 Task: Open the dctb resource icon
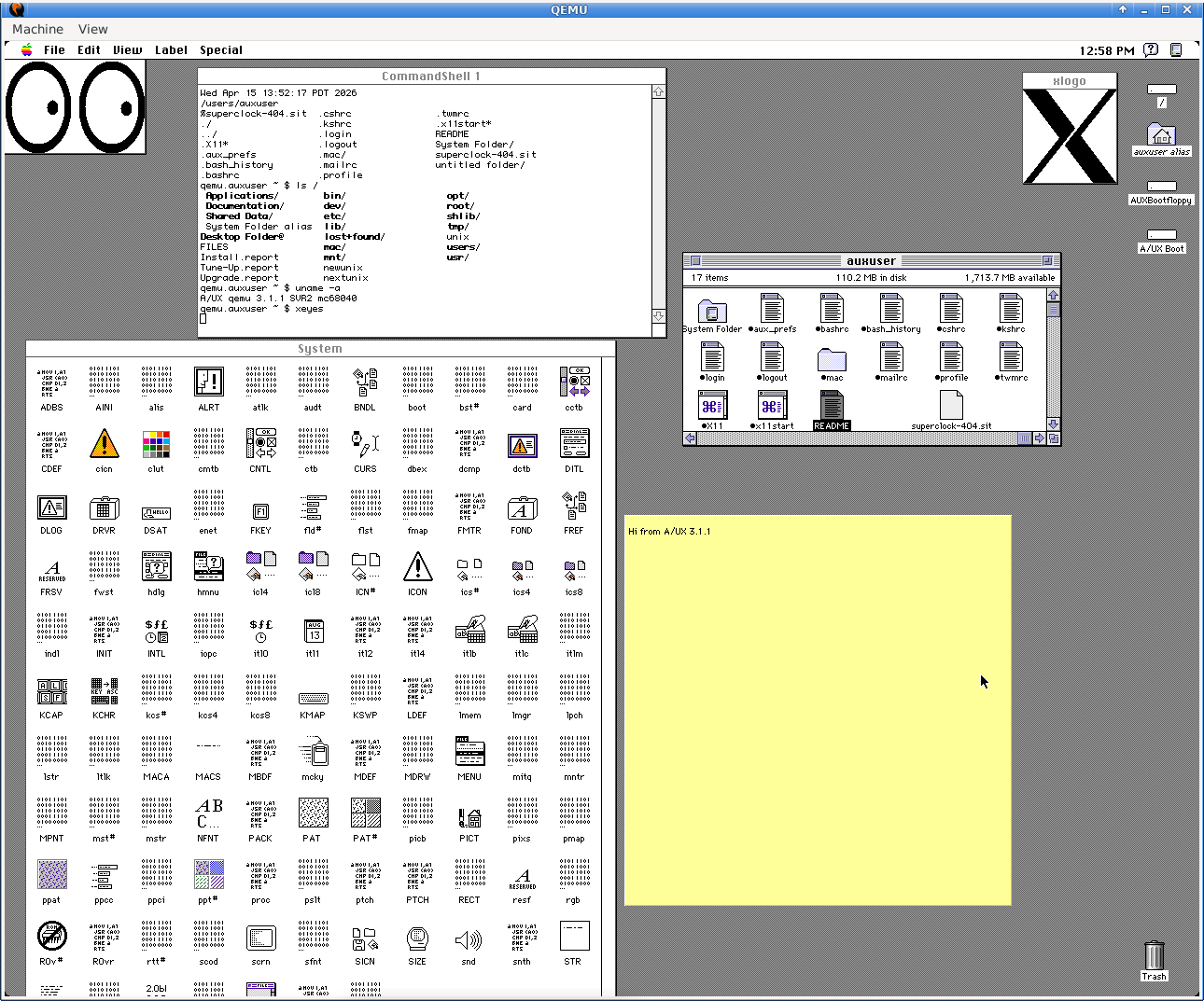[x=522, y=445]
